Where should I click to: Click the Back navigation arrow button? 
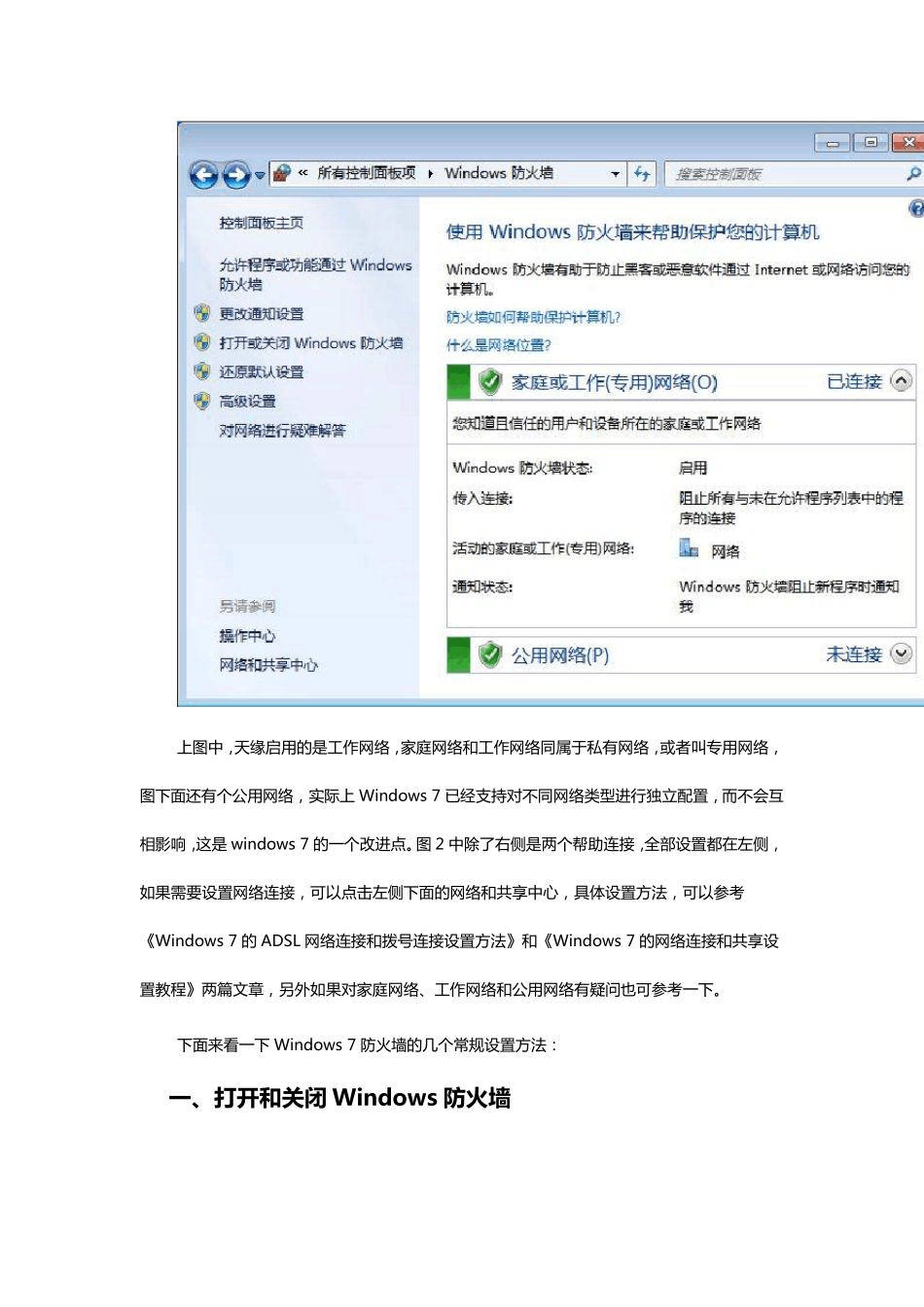(204, 175)
